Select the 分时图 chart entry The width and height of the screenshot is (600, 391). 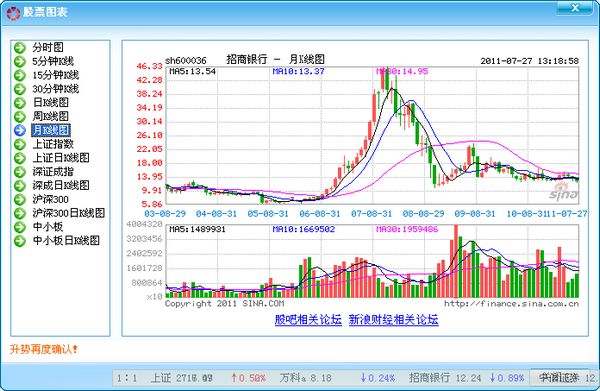[x=48, y=47]
